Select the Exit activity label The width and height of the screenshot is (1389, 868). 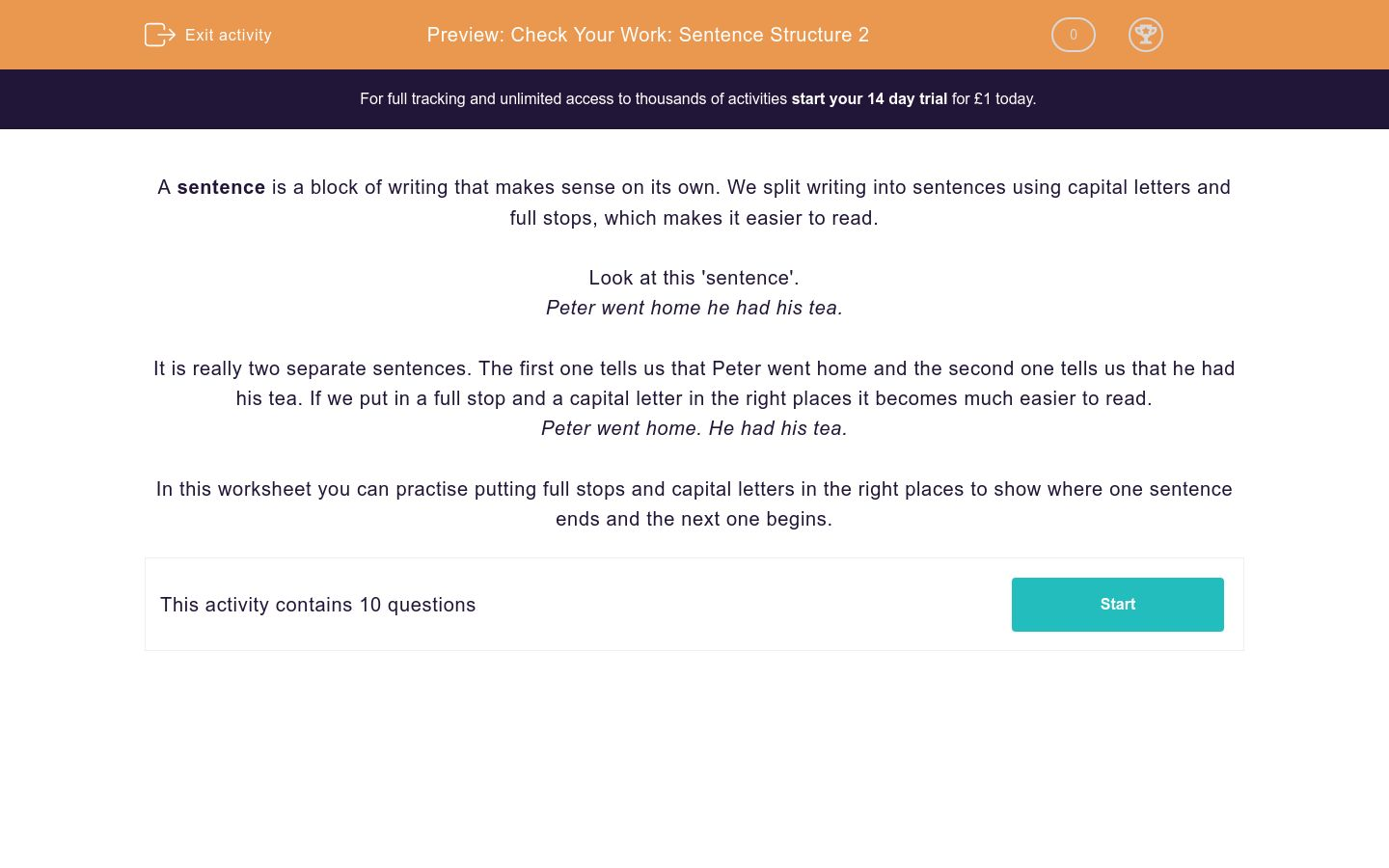point(229,35)
